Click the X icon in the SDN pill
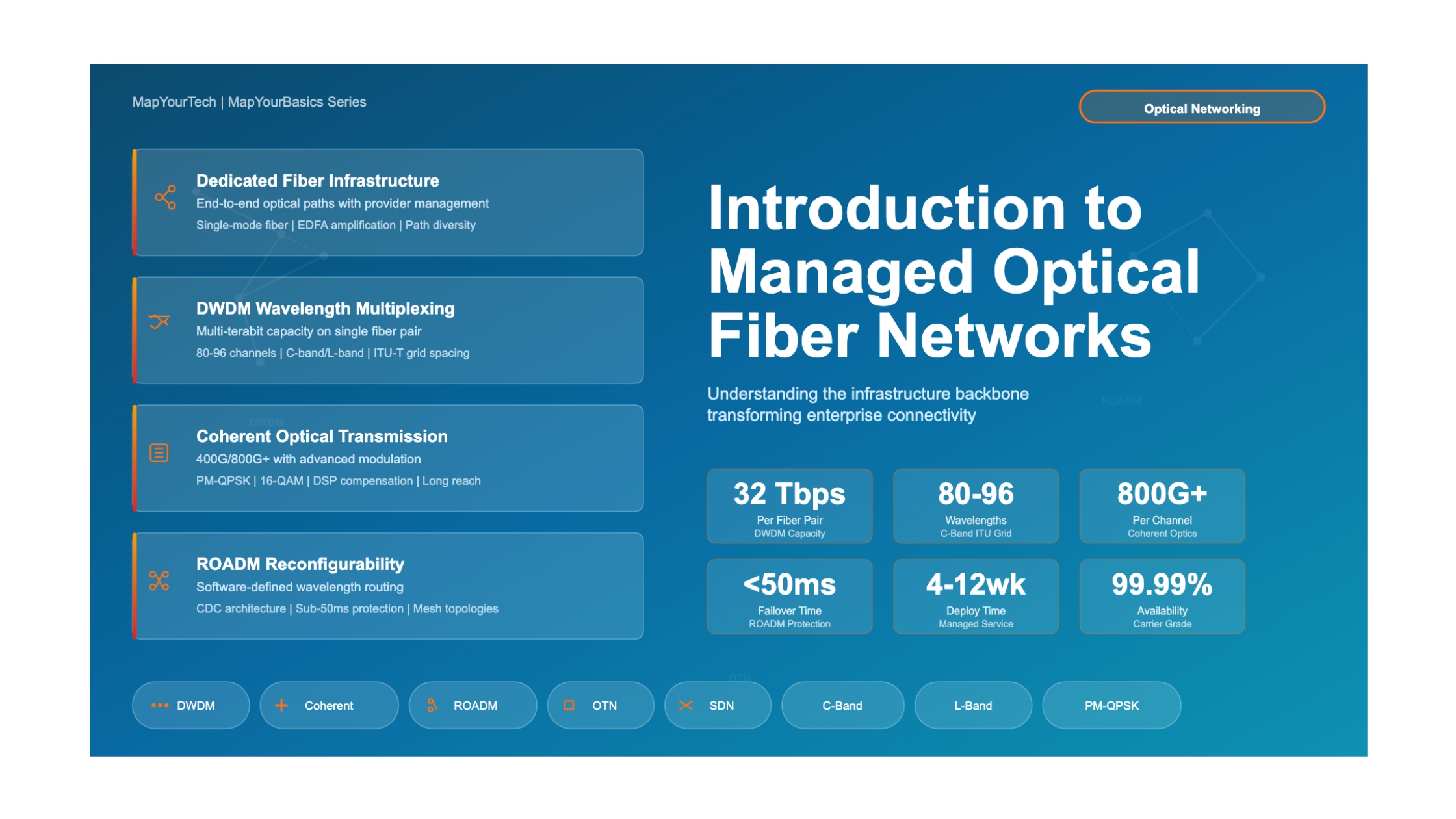This screenshot has width=1456, height=819. click(686, 706)
